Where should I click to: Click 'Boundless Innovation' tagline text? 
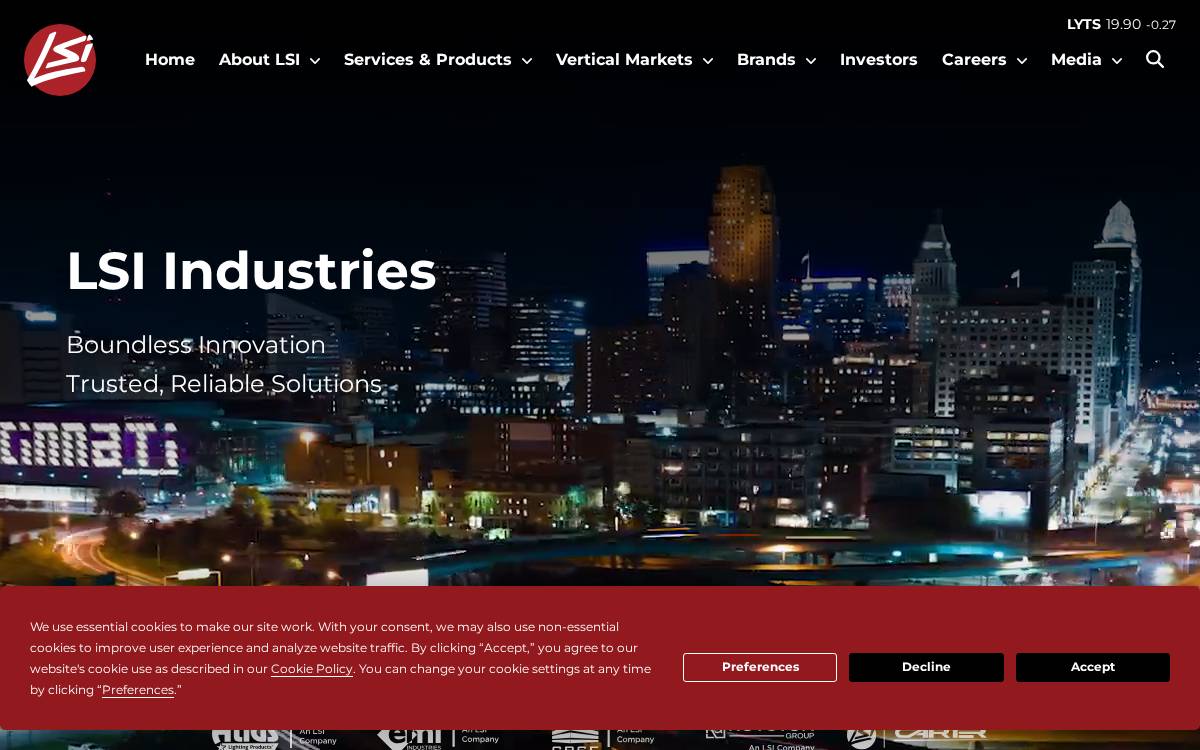[x=196, y=345]
